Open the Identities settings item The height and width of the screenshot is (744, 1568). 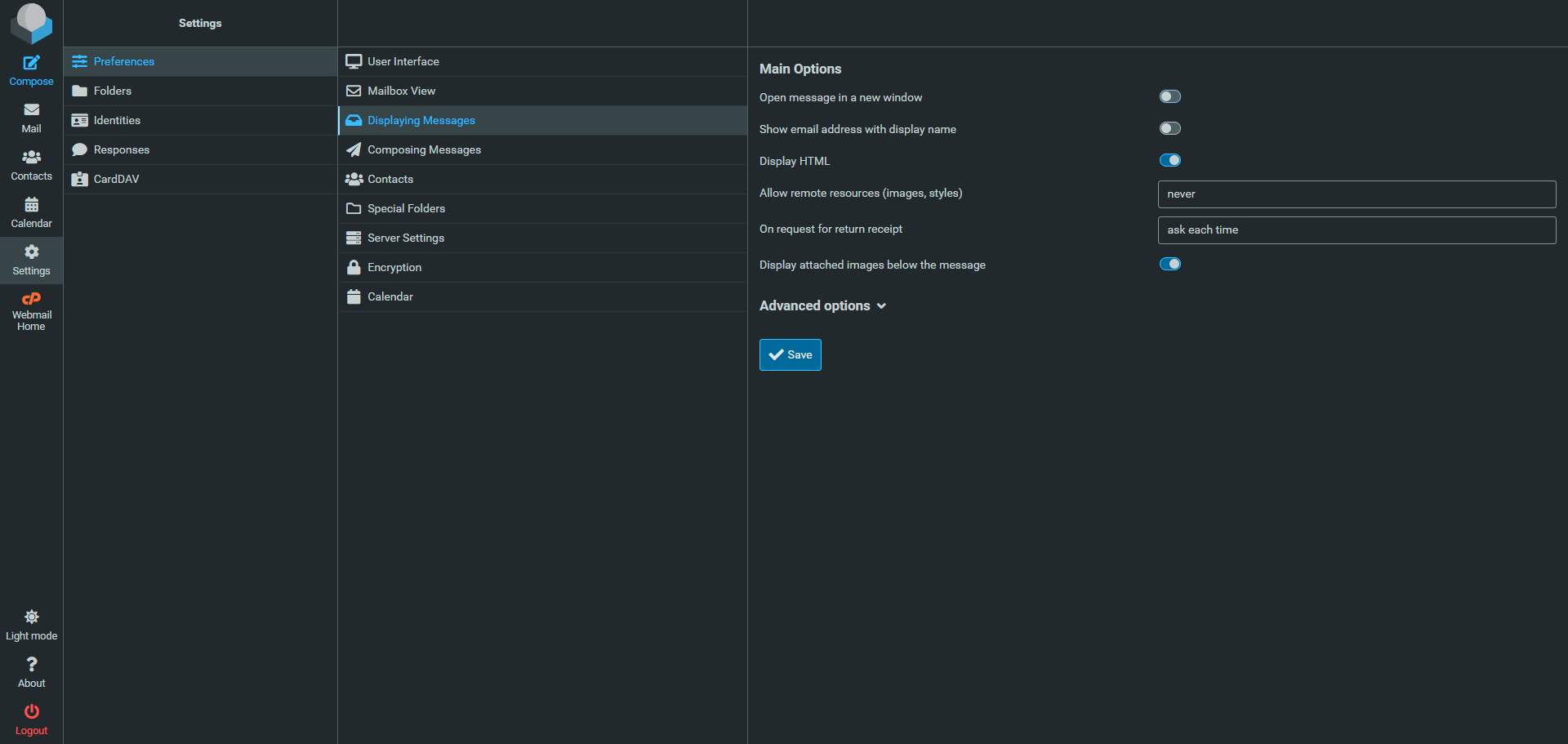pyautogui.click(x=117, y=121)
